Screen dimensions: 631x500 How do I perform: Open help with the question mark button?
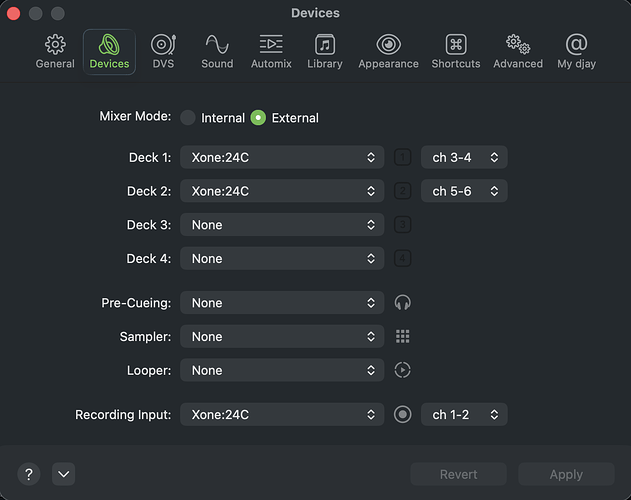[x=29, y=474]
